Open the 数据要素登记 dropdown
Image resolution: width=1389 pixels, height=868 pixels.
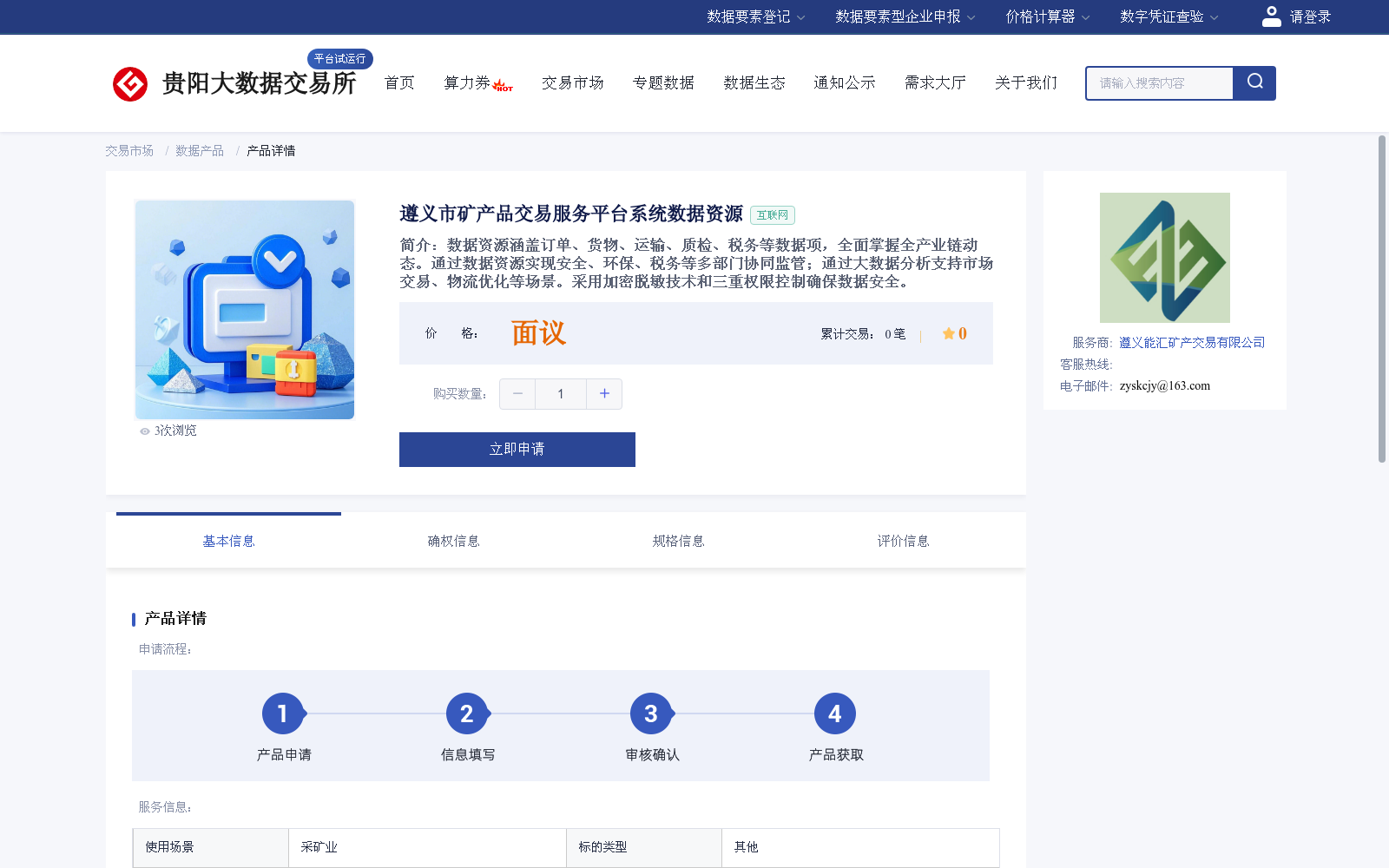coord(756,16)
